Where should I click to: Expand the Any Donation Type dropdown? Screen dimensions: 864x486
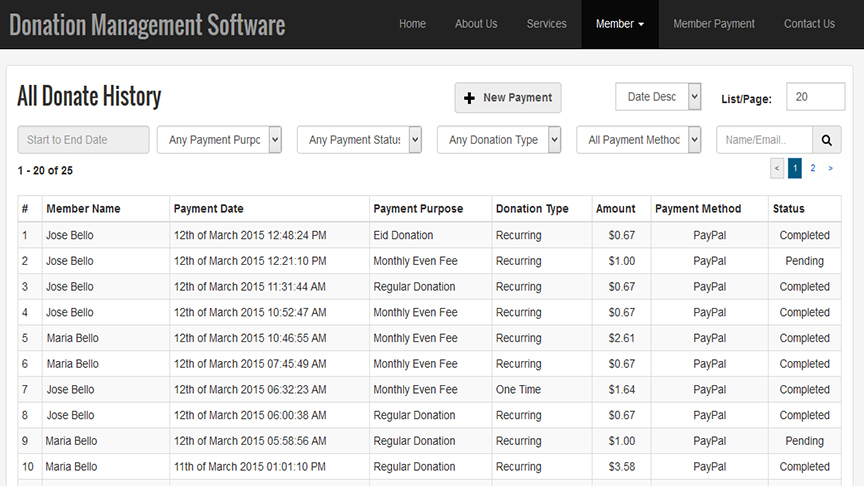click(x=499, y=140)
